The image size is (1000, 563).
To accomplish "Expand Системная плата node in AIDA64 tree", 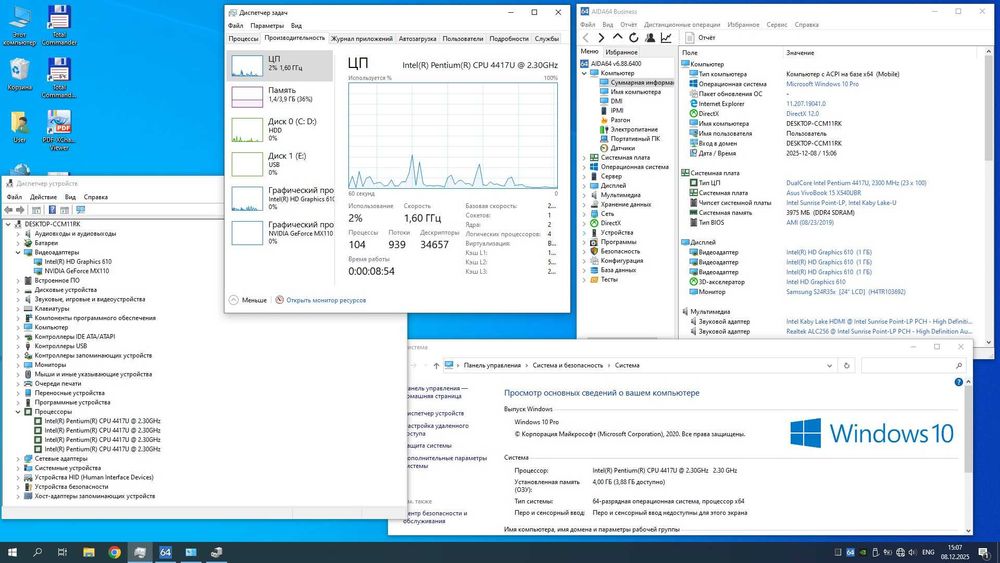I will (584, 157).
